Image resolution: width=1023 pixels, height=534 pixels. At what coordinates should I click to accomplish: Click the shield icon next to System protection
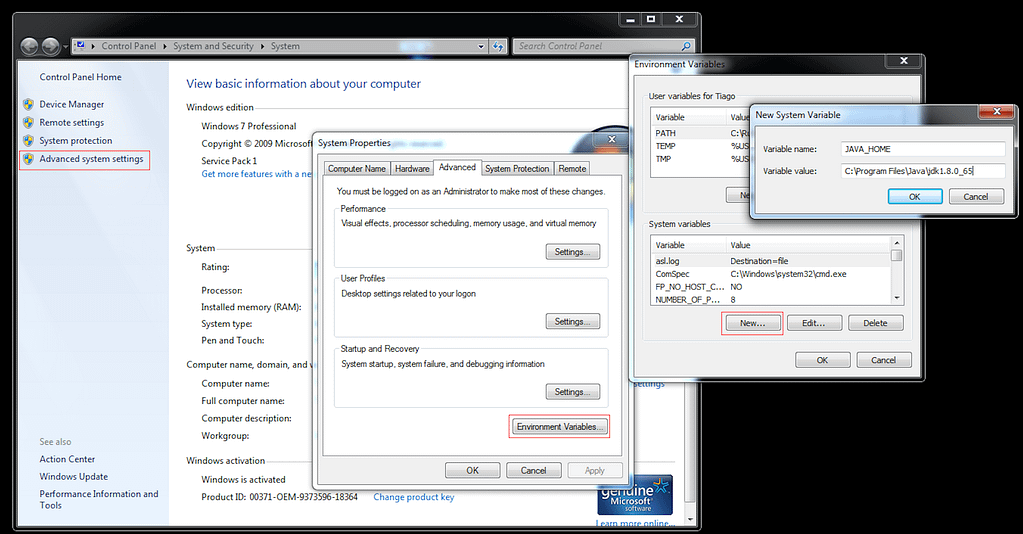pos(28,140)
